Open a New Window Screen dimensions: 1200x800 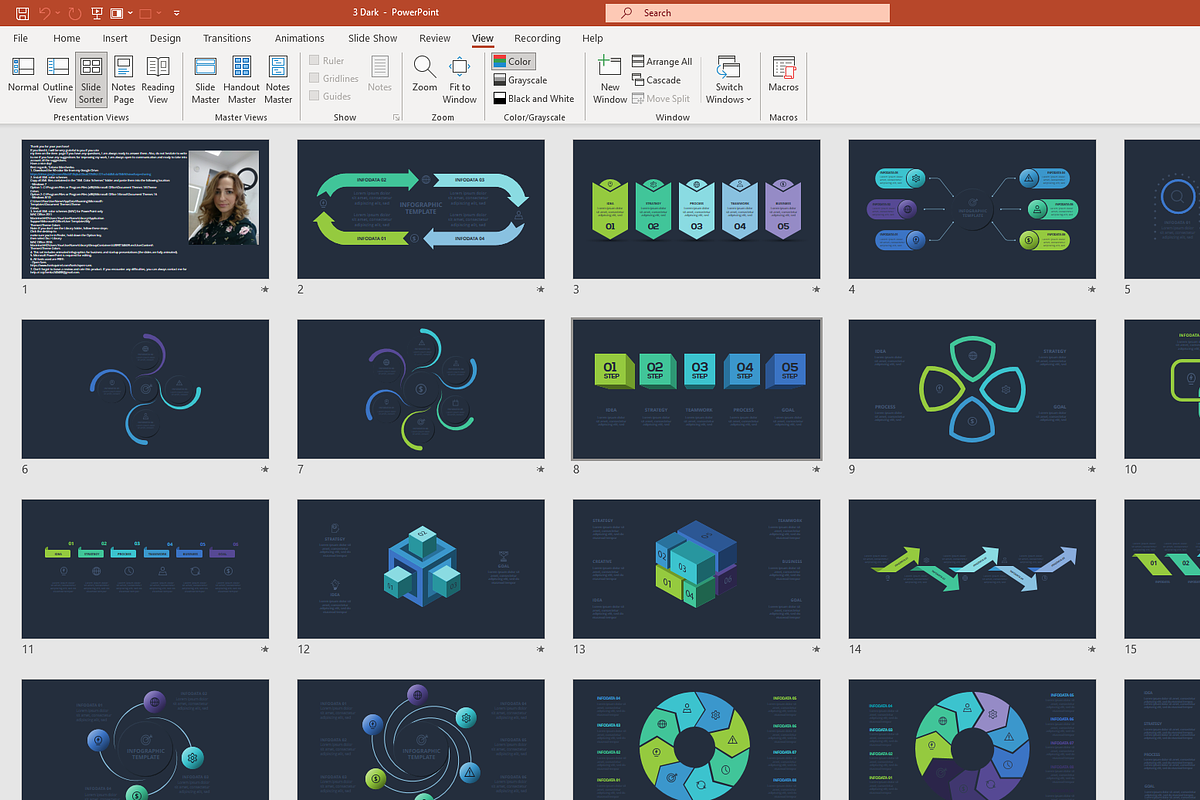(610, 80)
